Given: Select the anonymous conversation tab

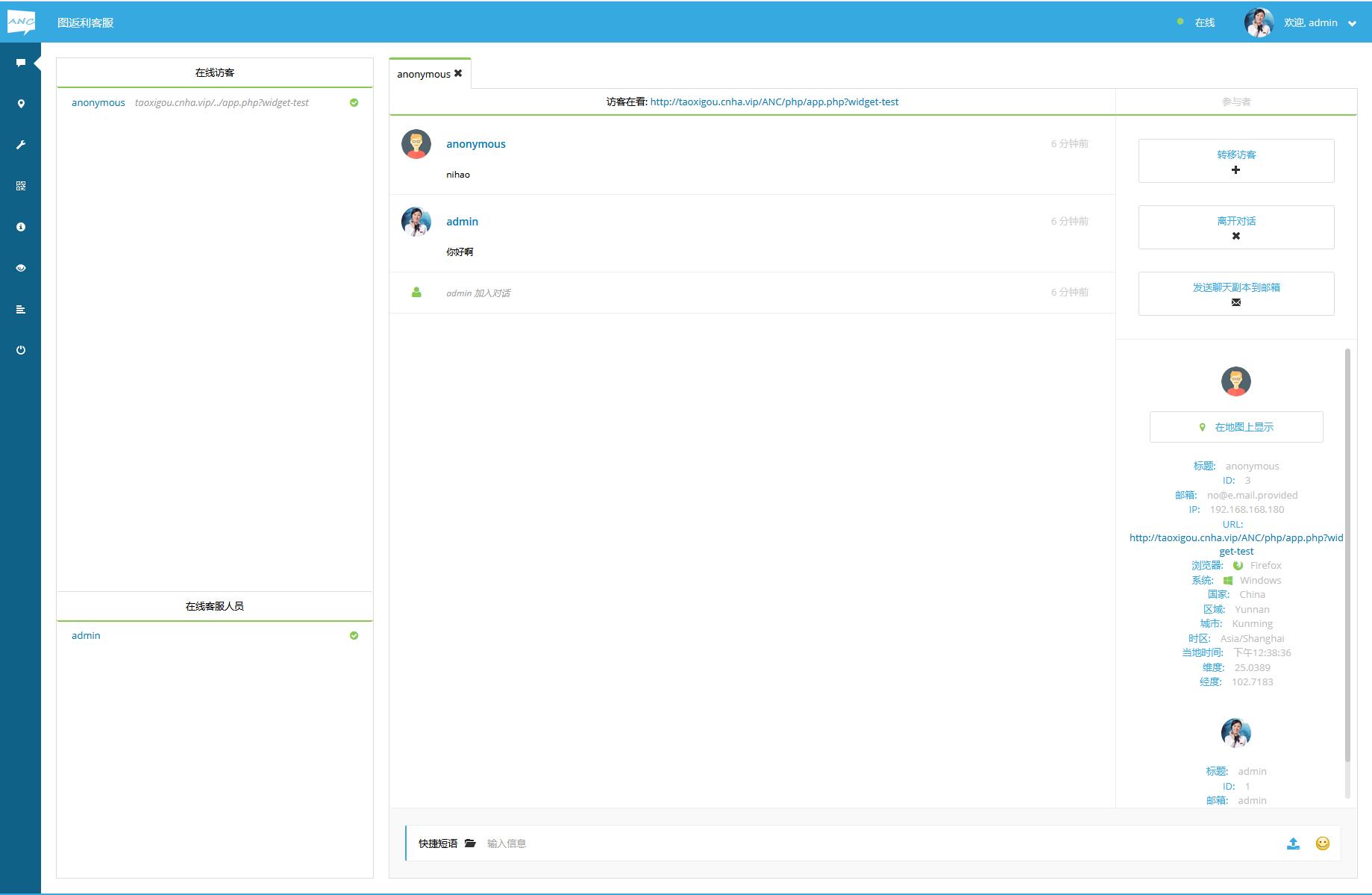Looking at the screenshot, I should pyautogui.click(x=423, y=74).
